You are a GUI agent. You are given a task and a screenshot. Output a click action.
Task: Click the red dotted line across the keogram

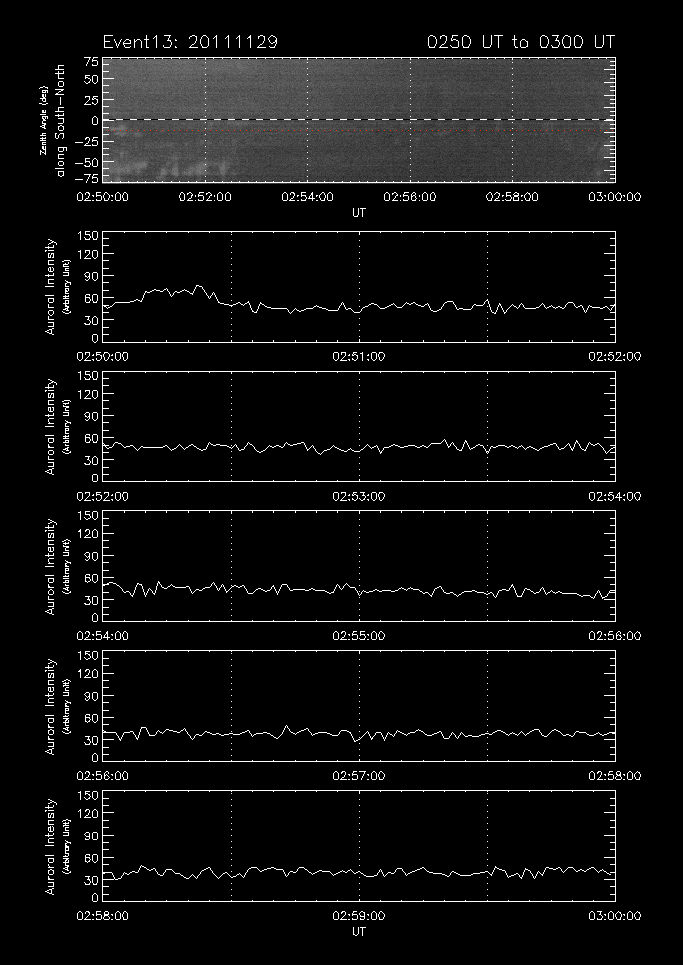[x=359, y=130]
